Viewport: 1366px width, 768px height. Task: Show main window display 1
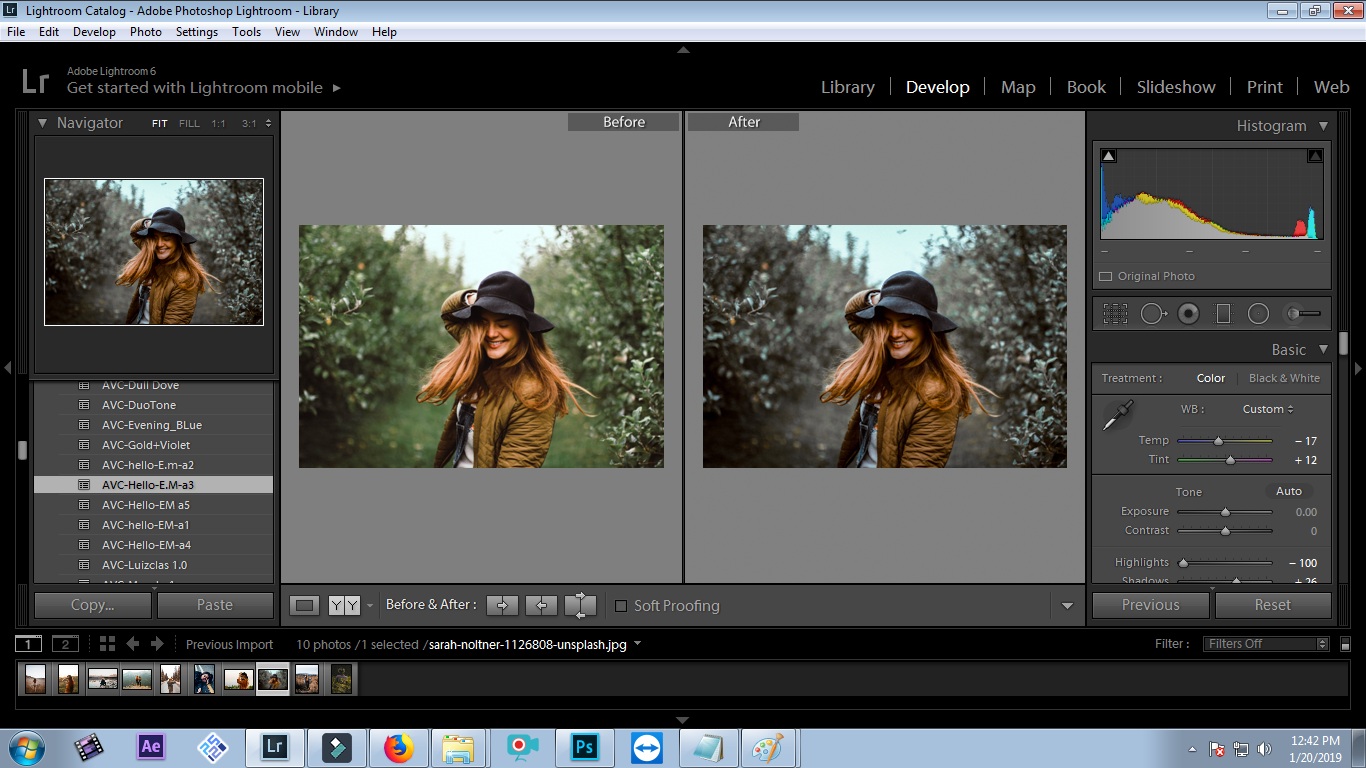tap(29, 644)
